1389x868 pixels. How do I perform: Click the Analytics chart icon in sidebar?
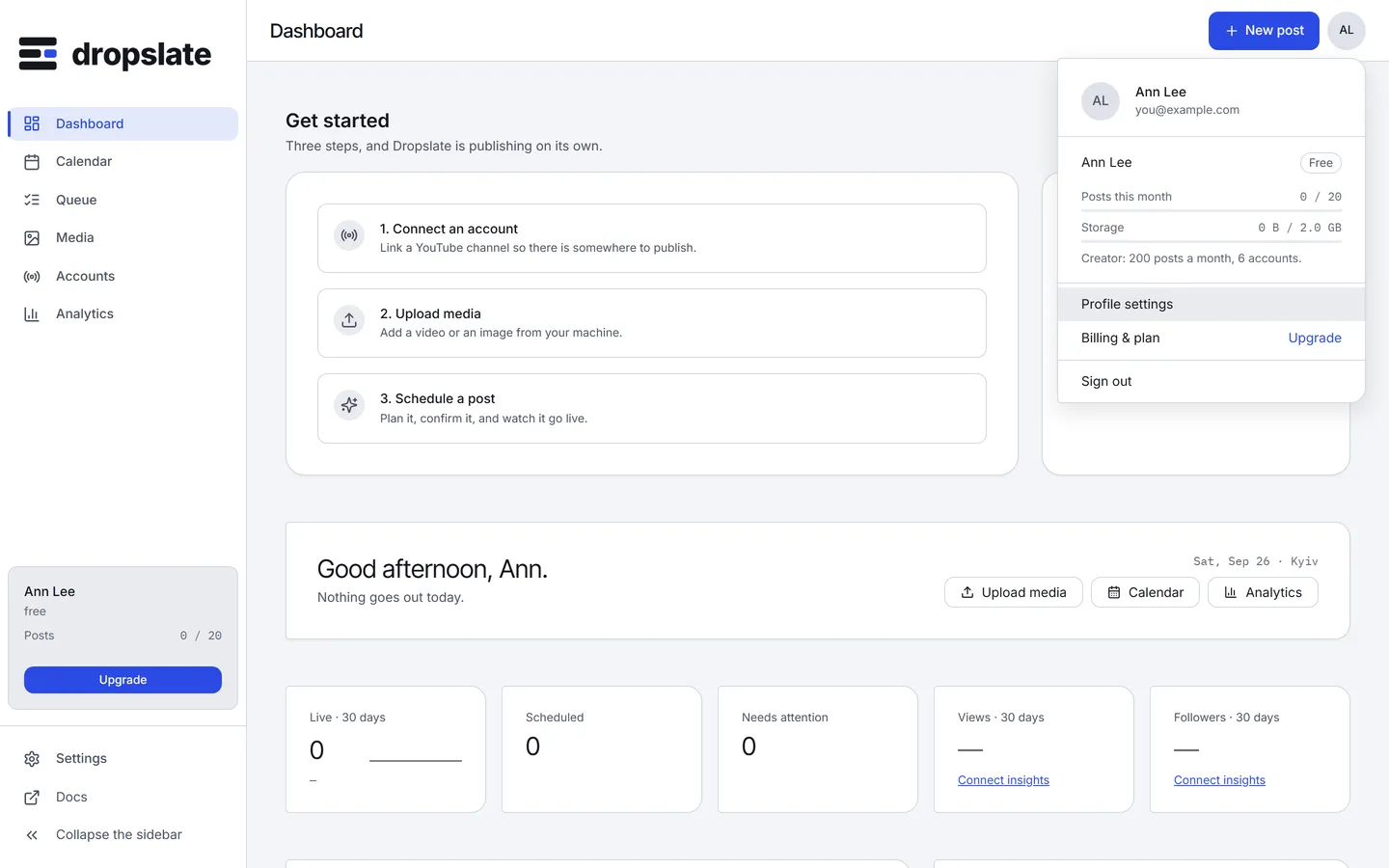[x=32, y=314]
